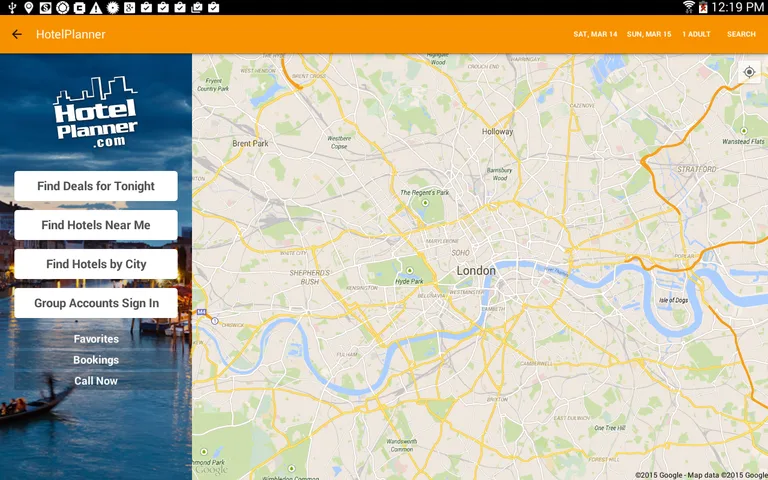768x480 pixels.
Task: Tap the 12:19 PM clock
Action: [x=737, y=7]
